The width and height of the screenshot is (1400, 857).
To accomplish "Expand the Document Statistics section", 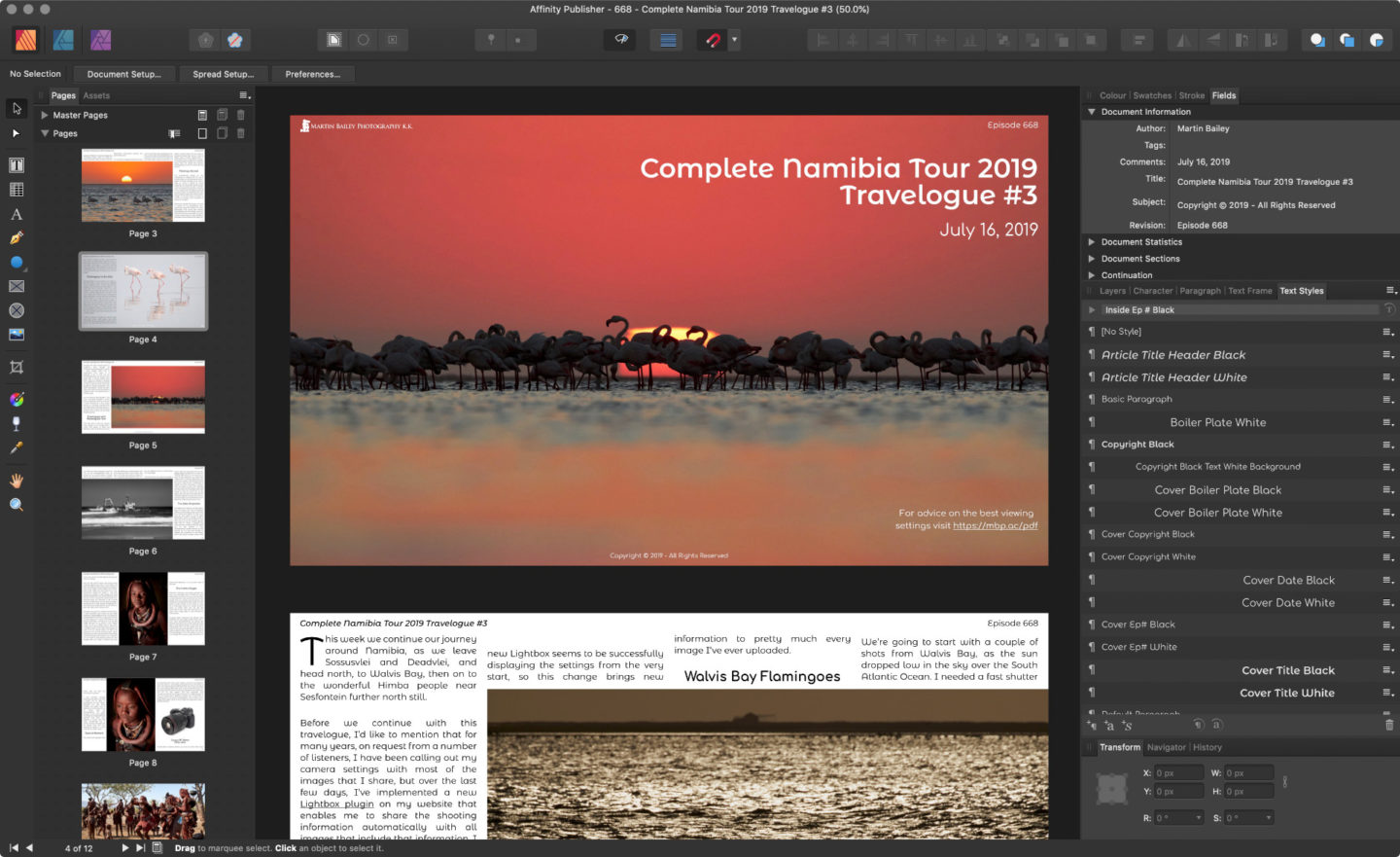I will (1092, 242).
